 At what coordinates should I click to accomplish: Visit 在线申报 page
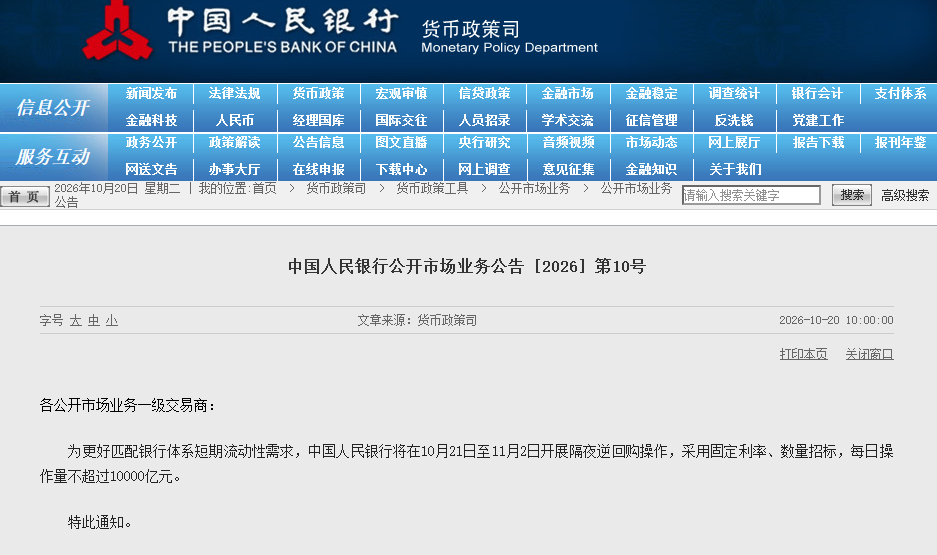coord(318,169)
